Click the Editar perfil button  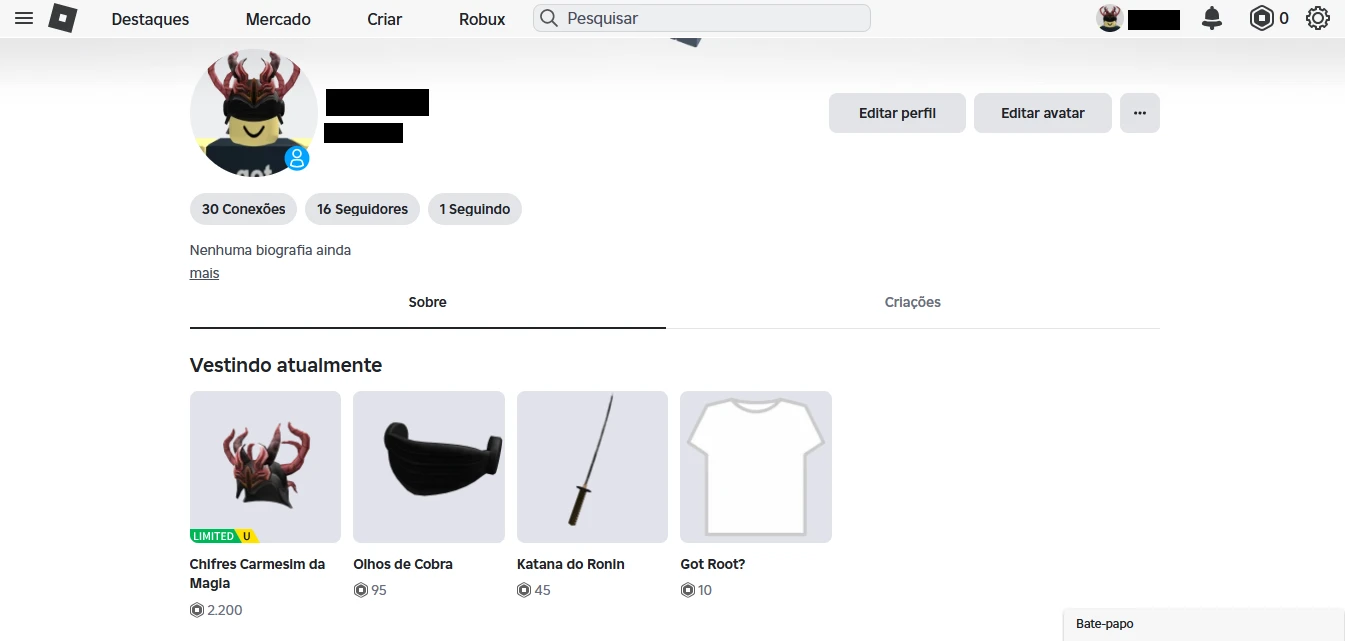(x=897, y=113)
